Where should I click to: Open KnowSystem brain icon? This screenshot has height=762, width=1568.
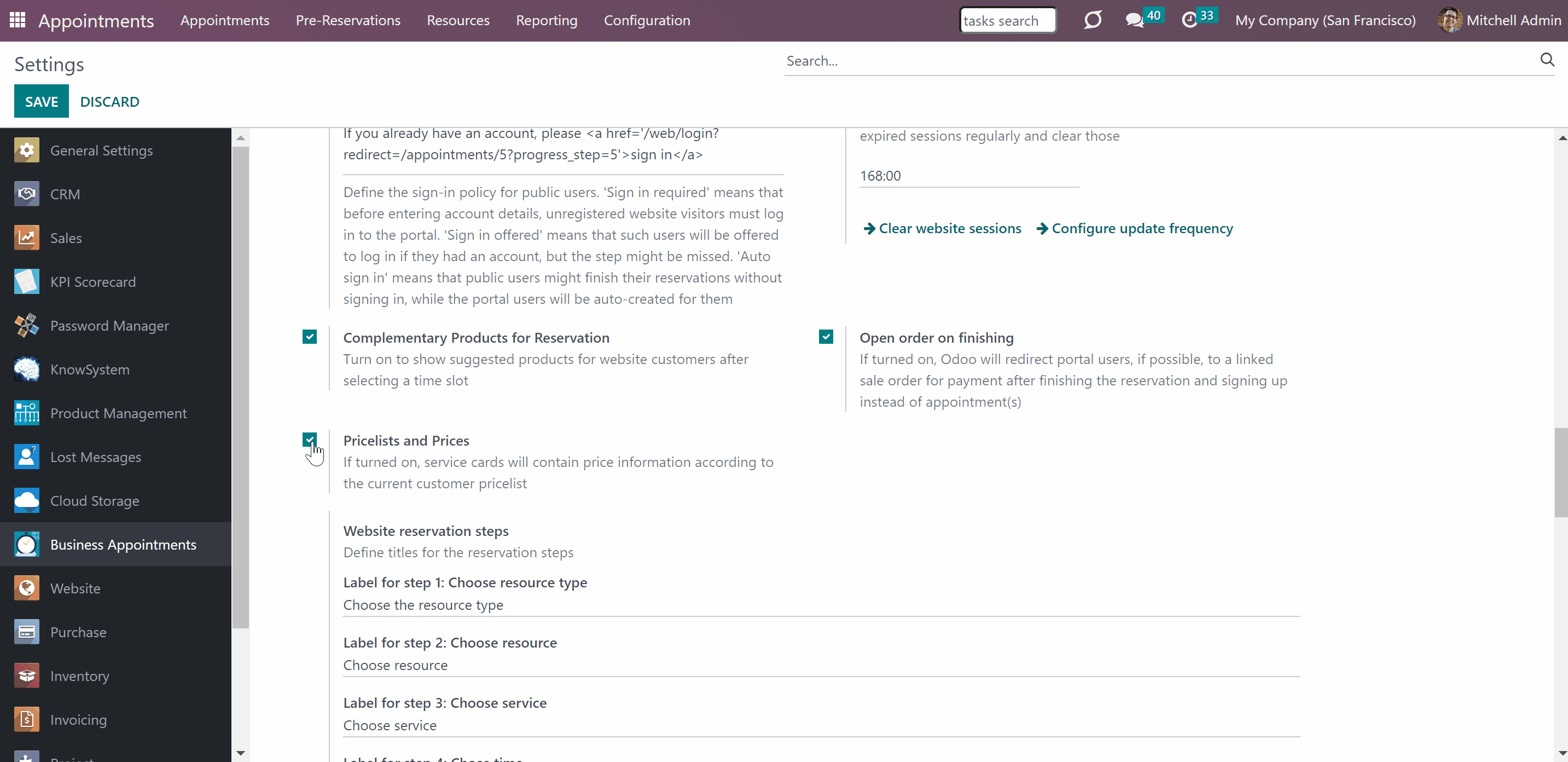(27, 370)
